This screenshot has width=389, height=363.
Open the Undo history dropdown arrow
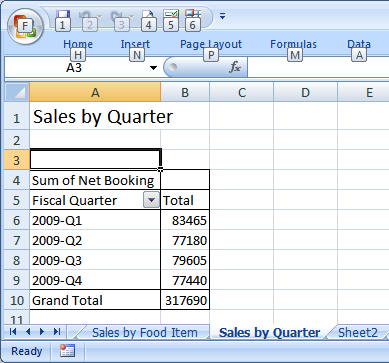[100, 16]
